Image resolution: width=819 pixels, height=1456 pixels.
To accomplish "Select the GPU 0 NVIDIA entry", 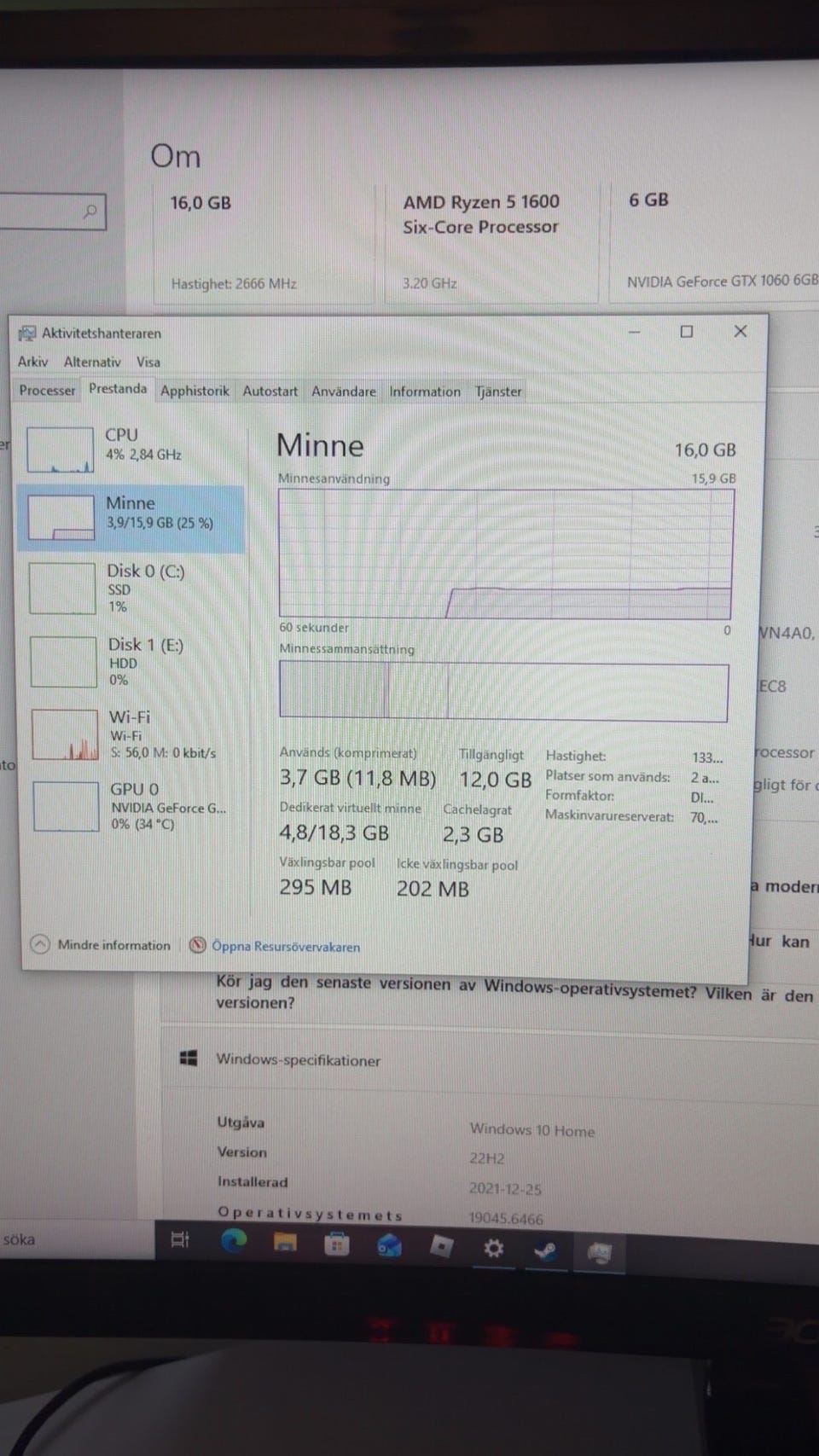I will click(131, 806).
